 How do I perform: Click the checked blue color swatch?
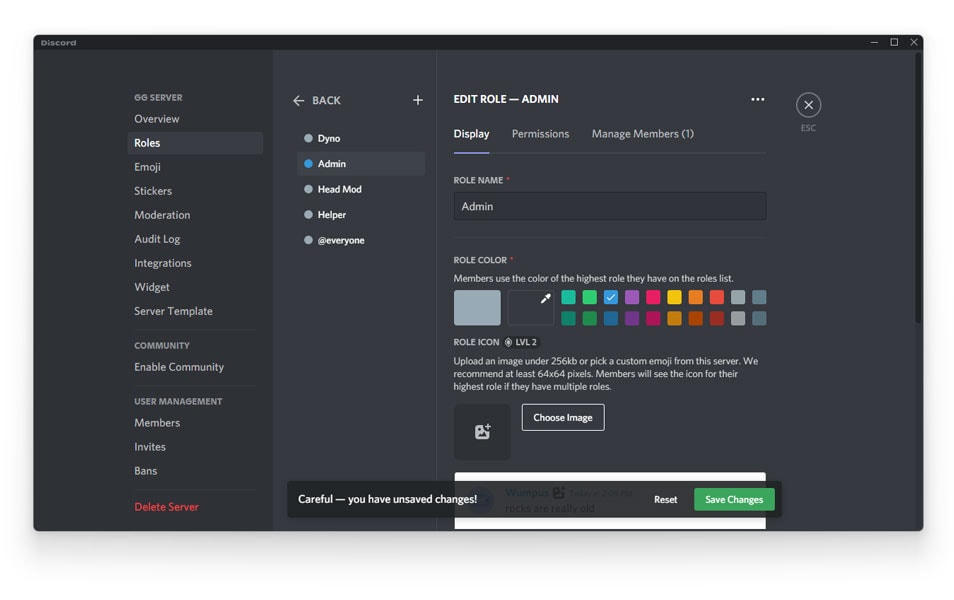point(611,297)
